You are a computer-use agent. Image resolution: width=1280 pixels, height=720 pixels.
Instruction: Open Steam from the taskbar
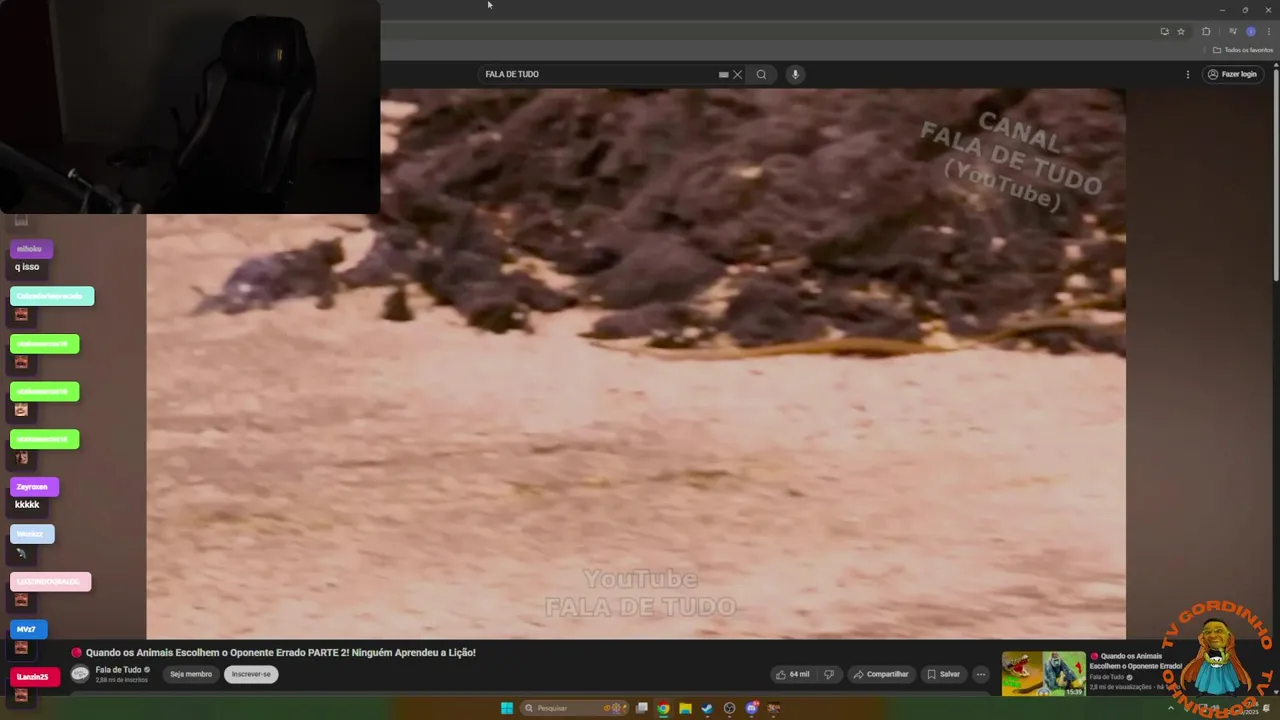click(x=707, y=708)
